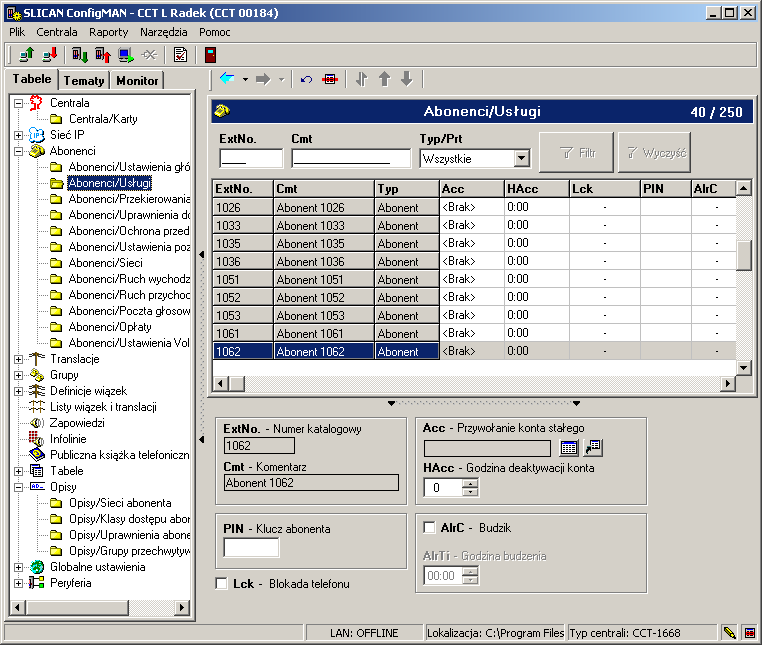Click the red delete record icon
The height and width of the screenshot is (645, 762).
point(330,79)
